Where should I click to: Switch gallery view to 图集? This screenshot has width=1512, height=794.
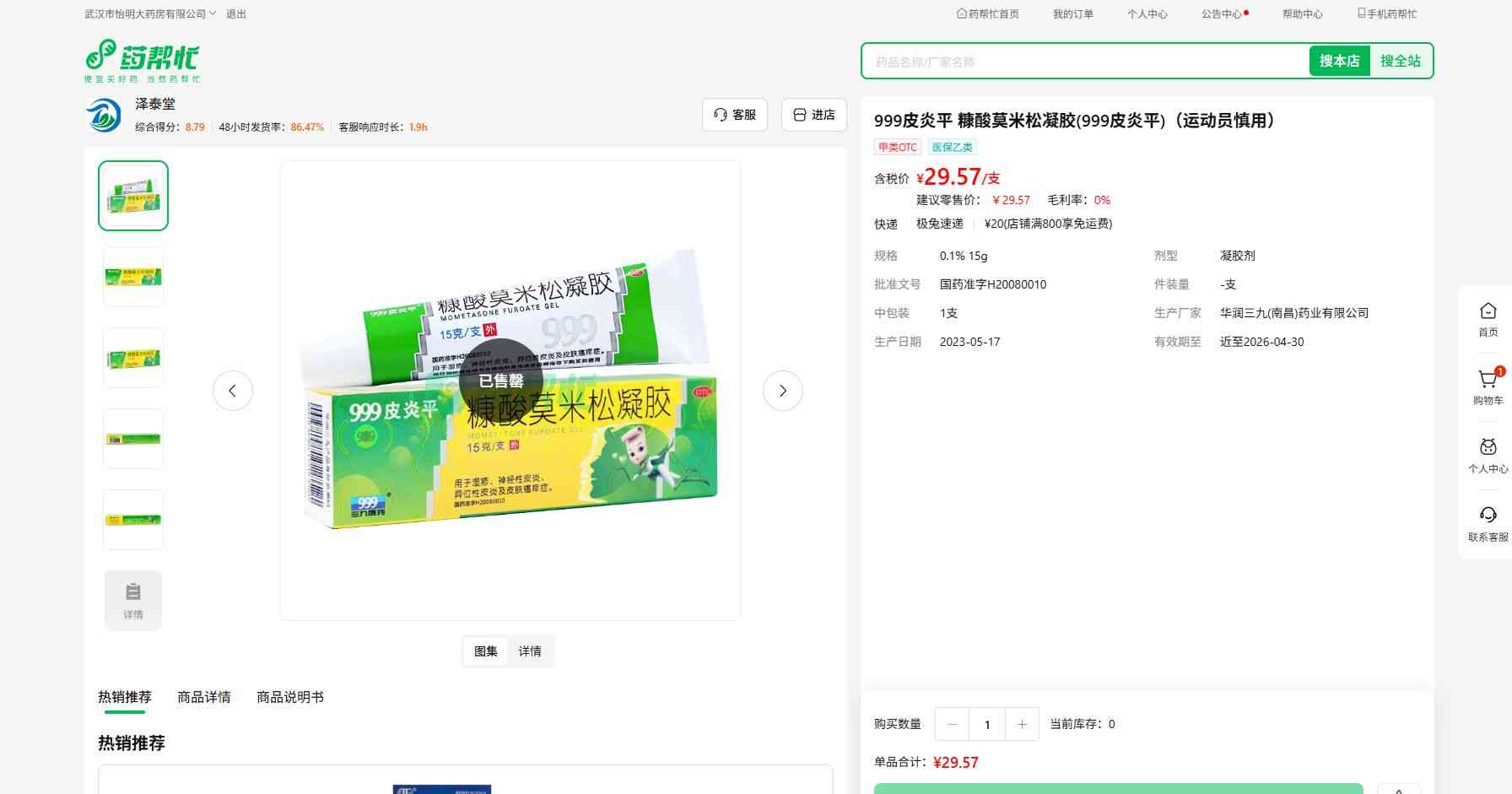click(485, 651)
